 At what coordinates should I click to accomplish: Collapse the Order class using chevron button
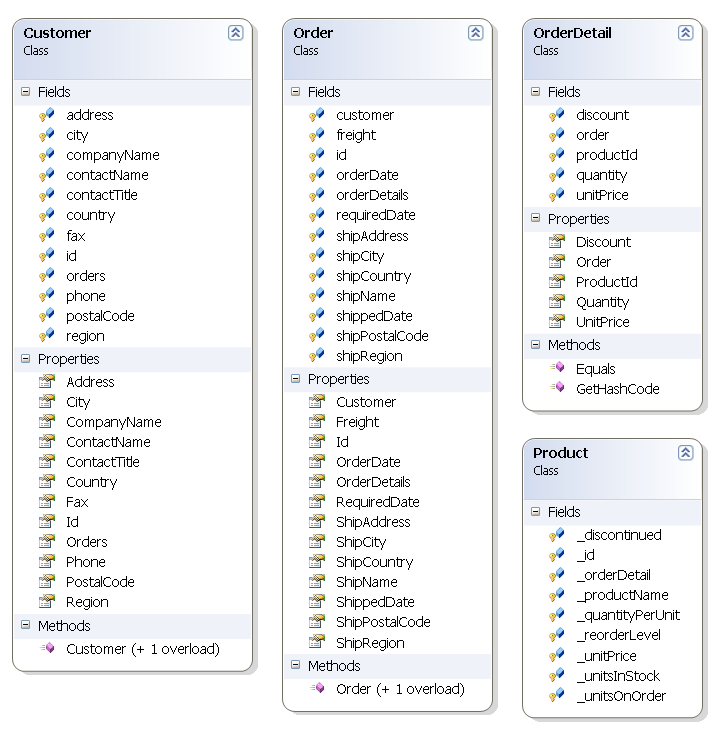pyautogui.click(x=475, y=33)
